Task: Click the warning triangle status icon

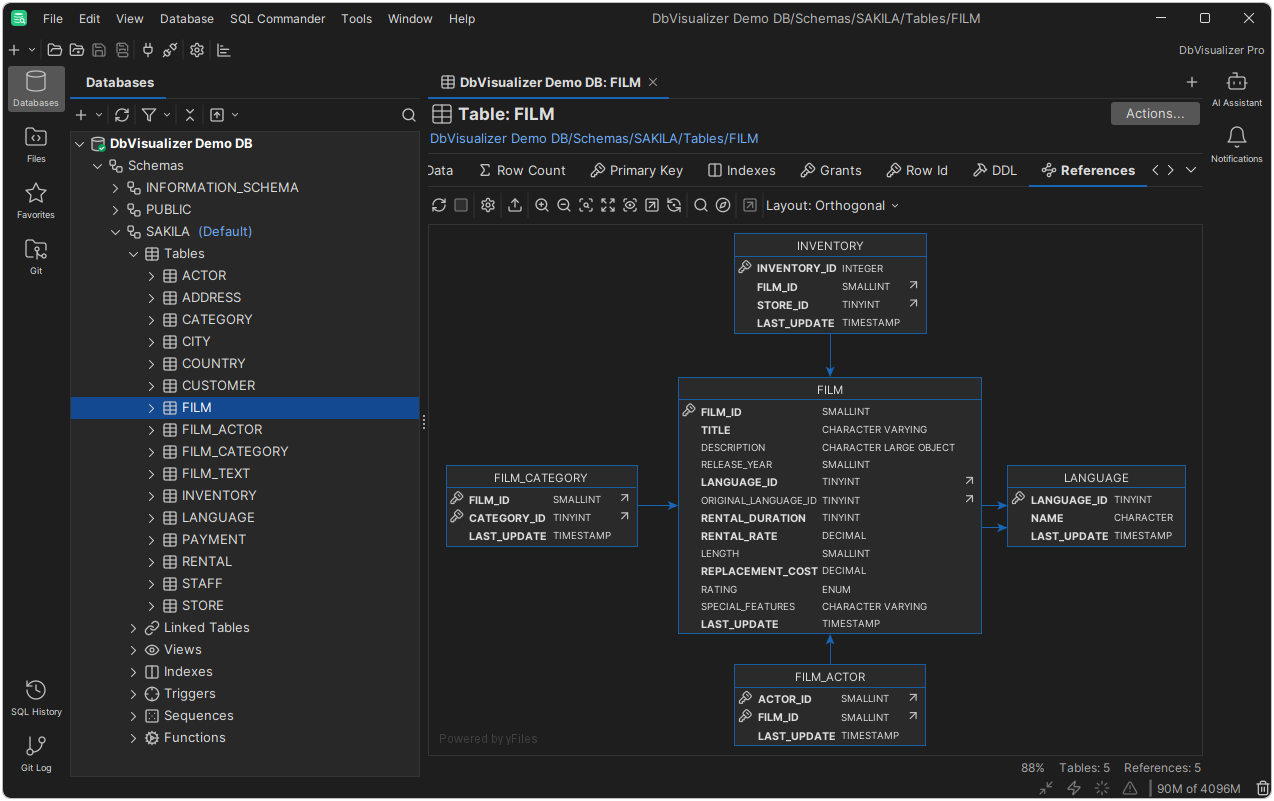Action: (x=1130, y=788)
